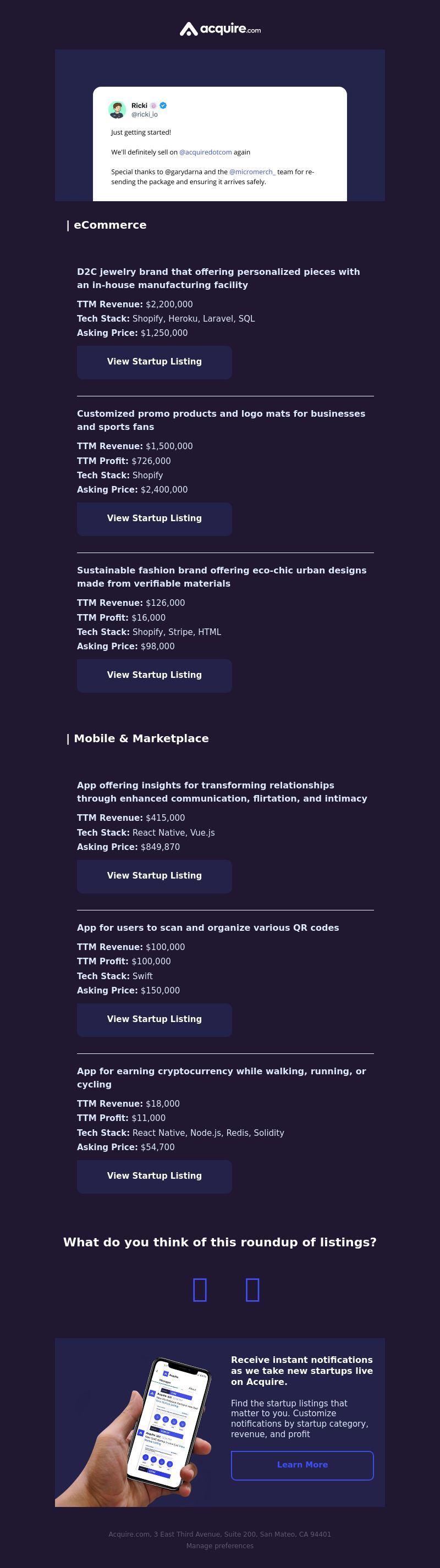Screen dimensions: 440x1568
Task: Open the sustainable fashion brand headline
Action: (x=222, y=576)
